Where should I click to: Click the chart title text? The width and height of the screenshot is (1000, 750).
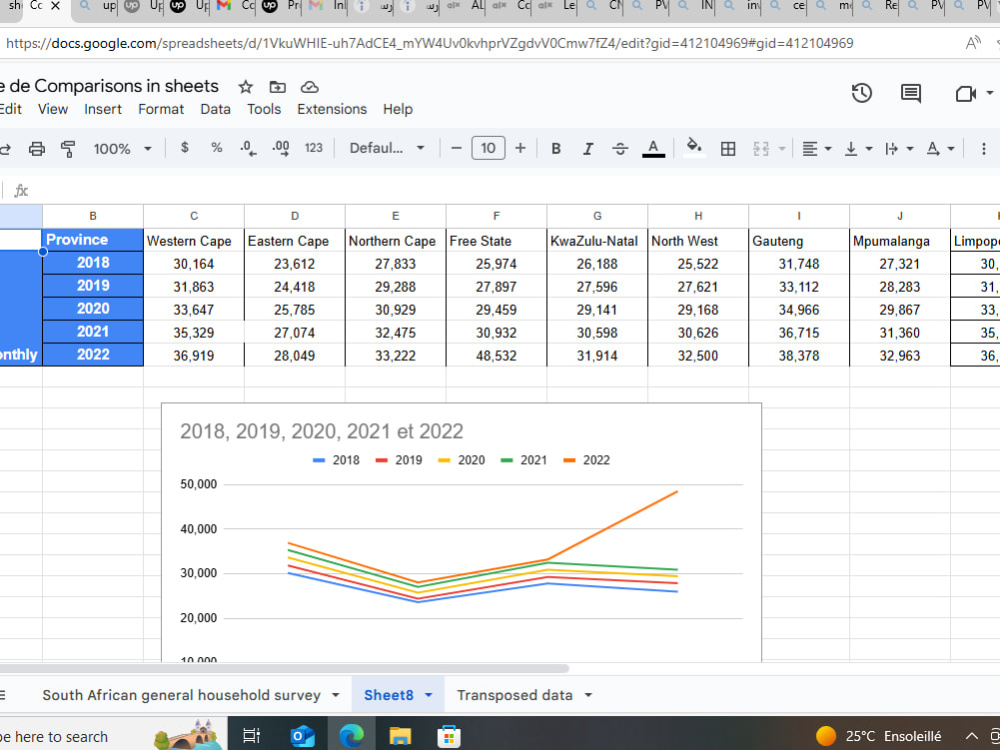[x=321, y=431]
